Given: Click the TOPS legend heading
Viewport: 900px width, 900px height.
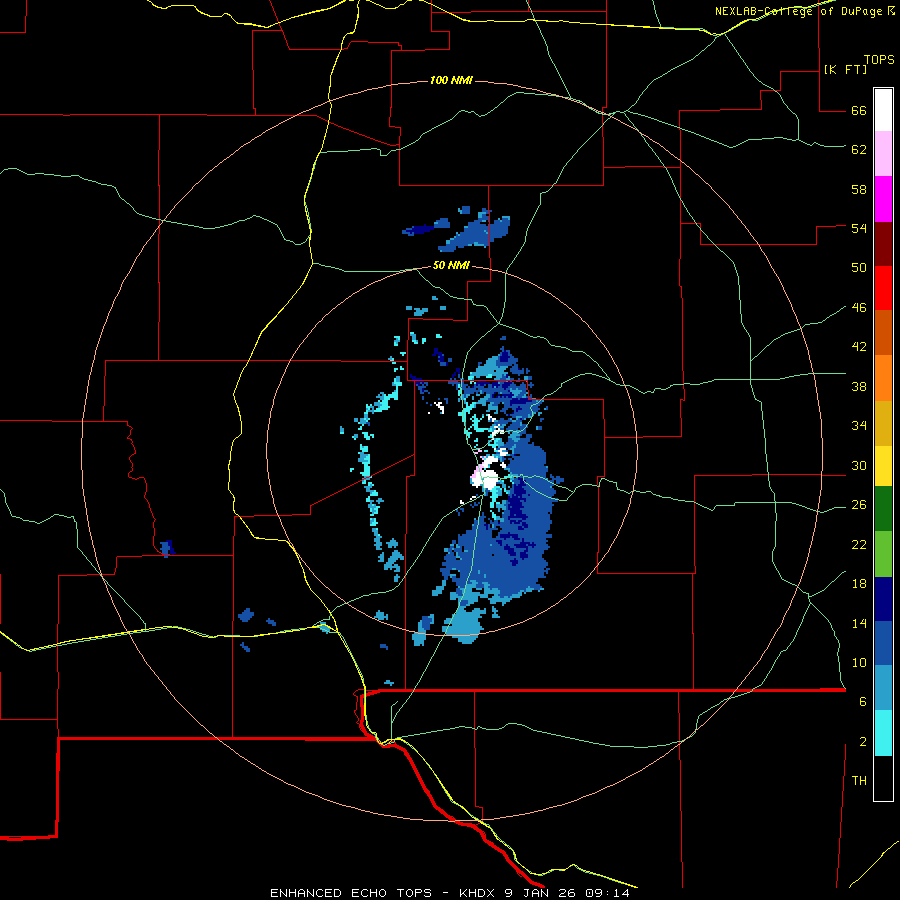Looking at the screenshot, I should tap(879, 59).
